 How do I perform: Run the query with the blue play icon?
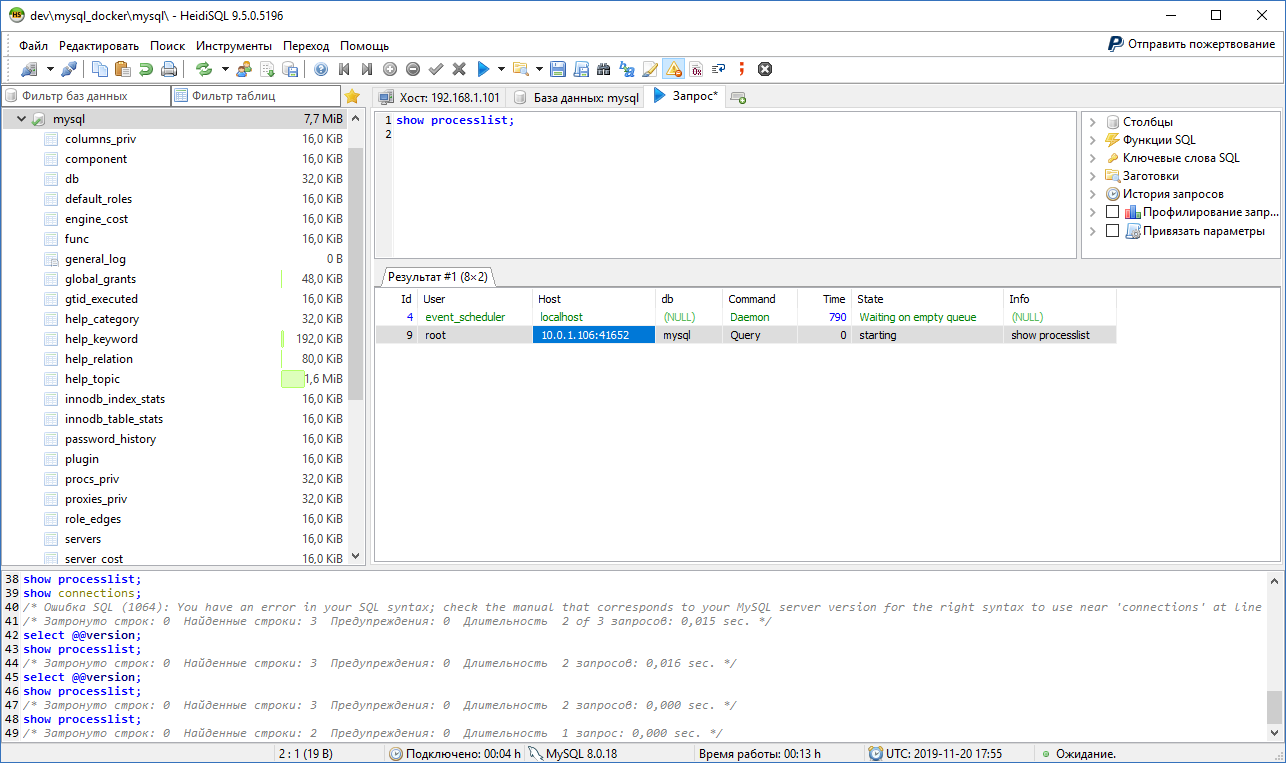pyautogui.click(x=483, y=69)
